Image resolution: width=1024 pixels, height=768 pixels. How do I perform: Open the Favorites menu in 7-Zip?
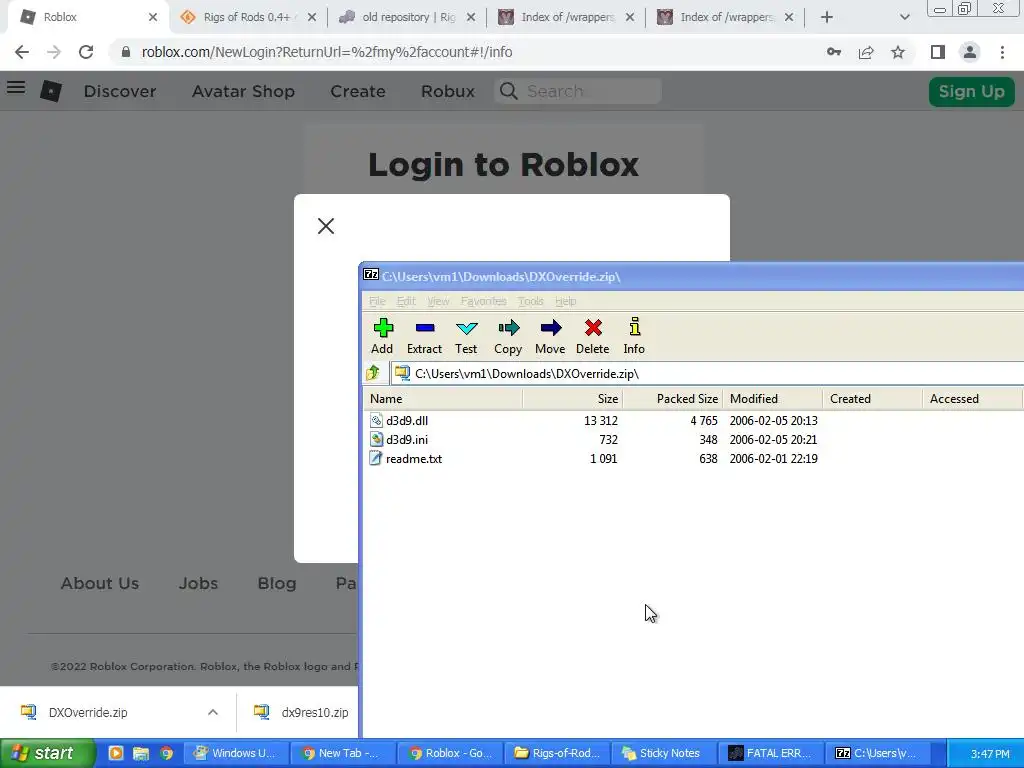click(x=483, y=301)
